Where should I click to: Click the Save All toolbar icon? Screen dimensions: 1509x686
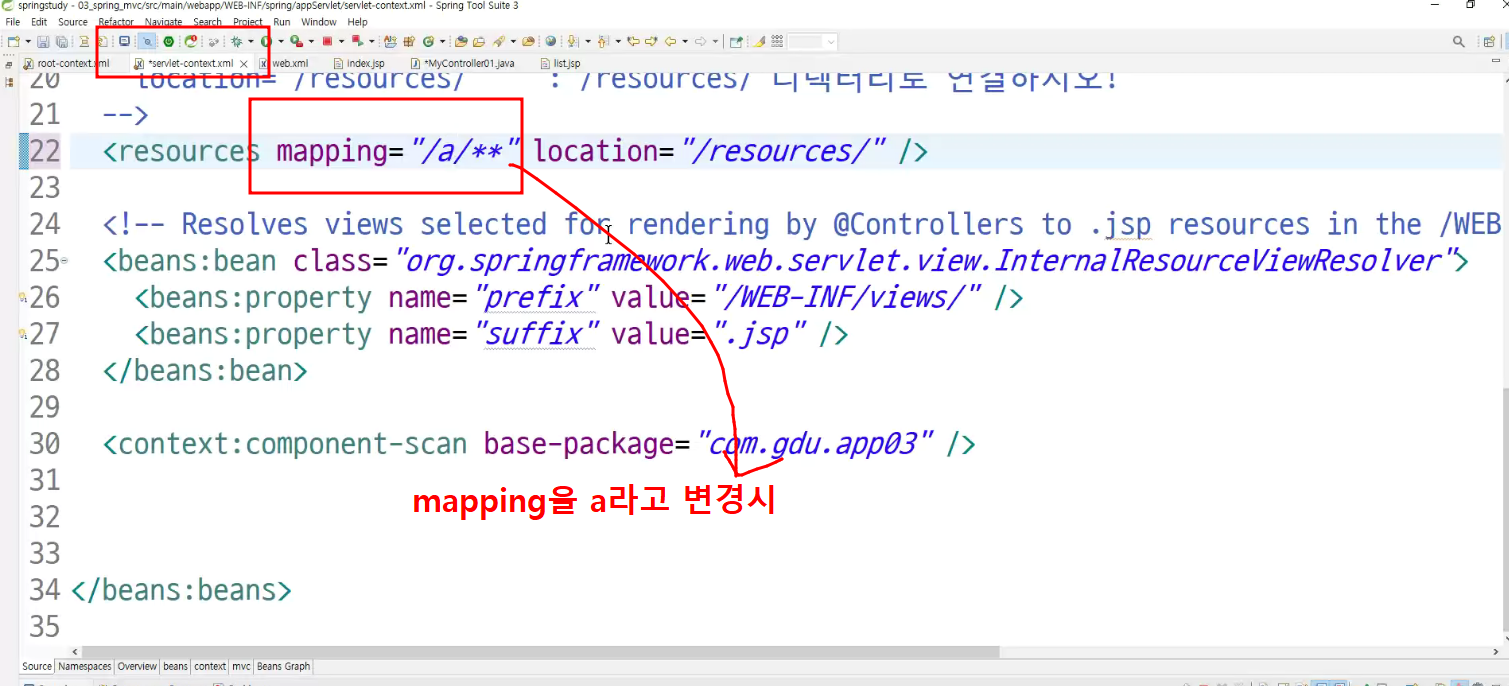(61, 41)
